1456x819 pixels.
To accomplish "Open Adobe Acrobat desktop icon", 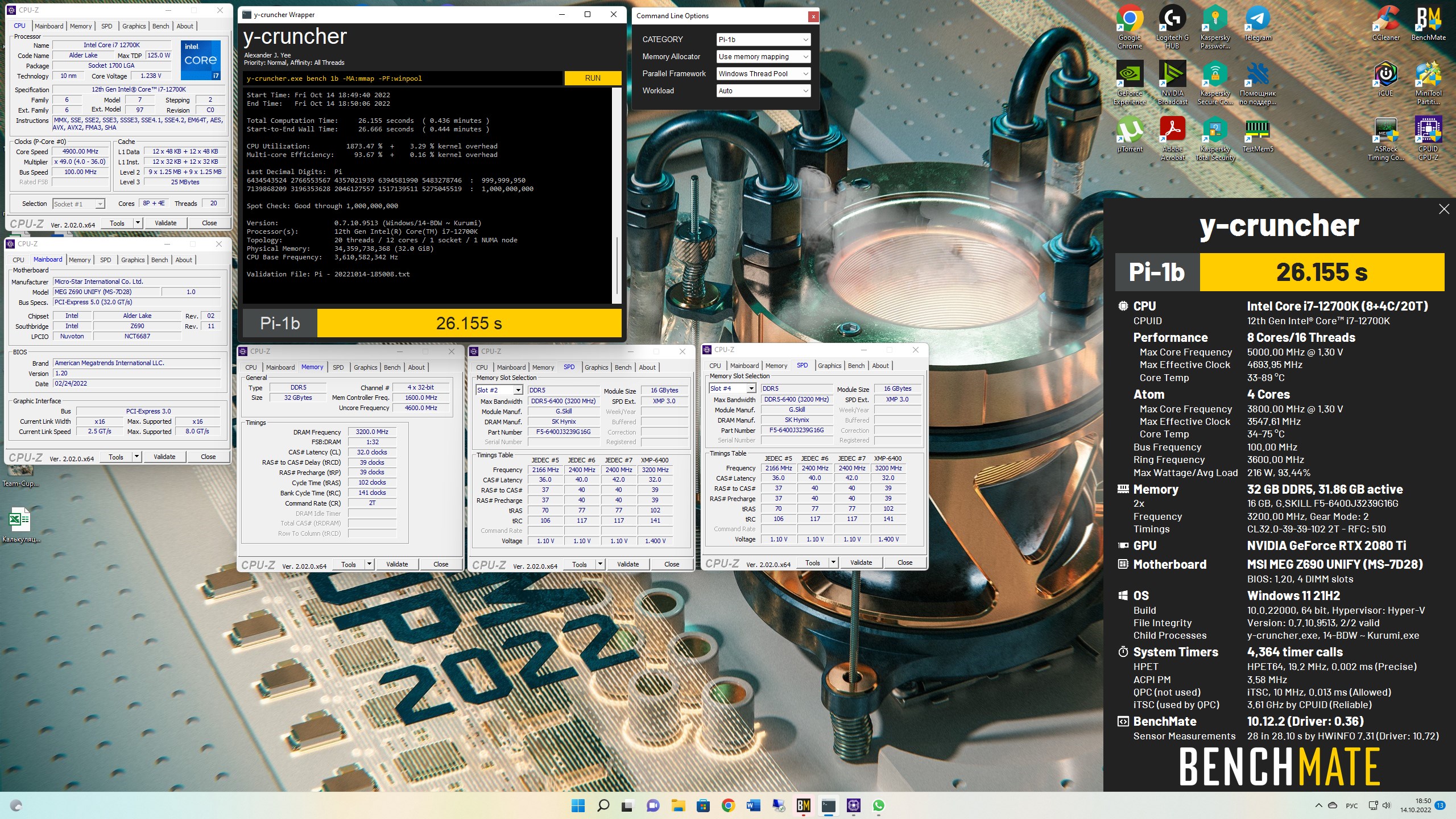I will [1172, 139].
